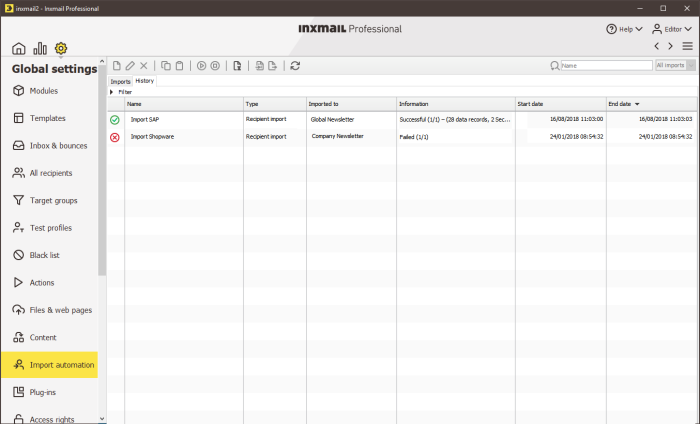Click the Successful (1/1) information cell
This screenshot has width=700, height=424.
pos(455,120)
